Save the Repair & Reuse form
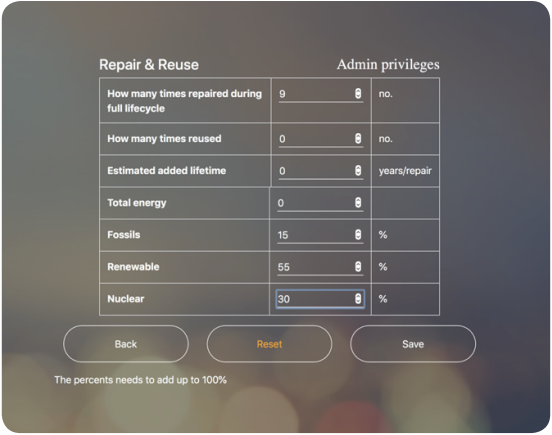The width and height of the screenshot is (552, 435). [413, 344]
